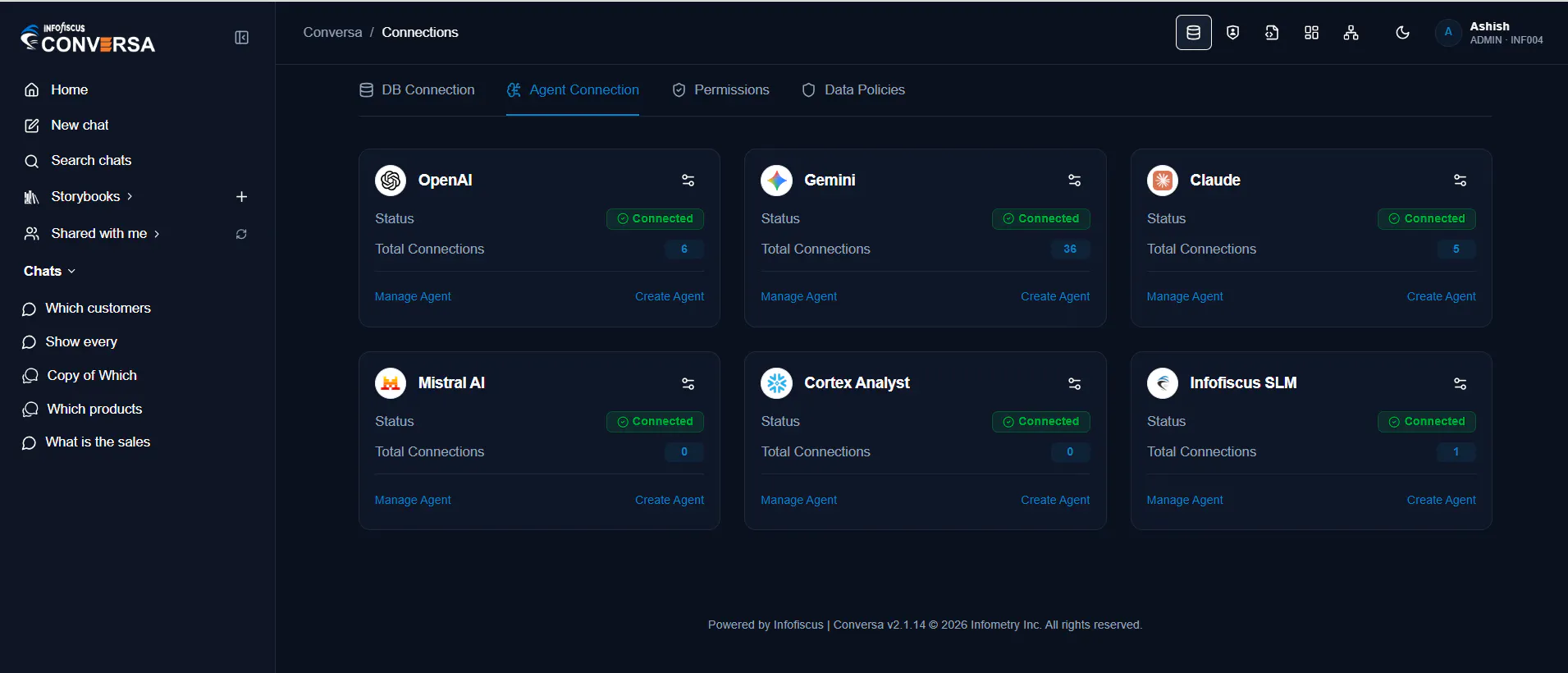Click Manage Agent for Claude

tap(1185, 297)
